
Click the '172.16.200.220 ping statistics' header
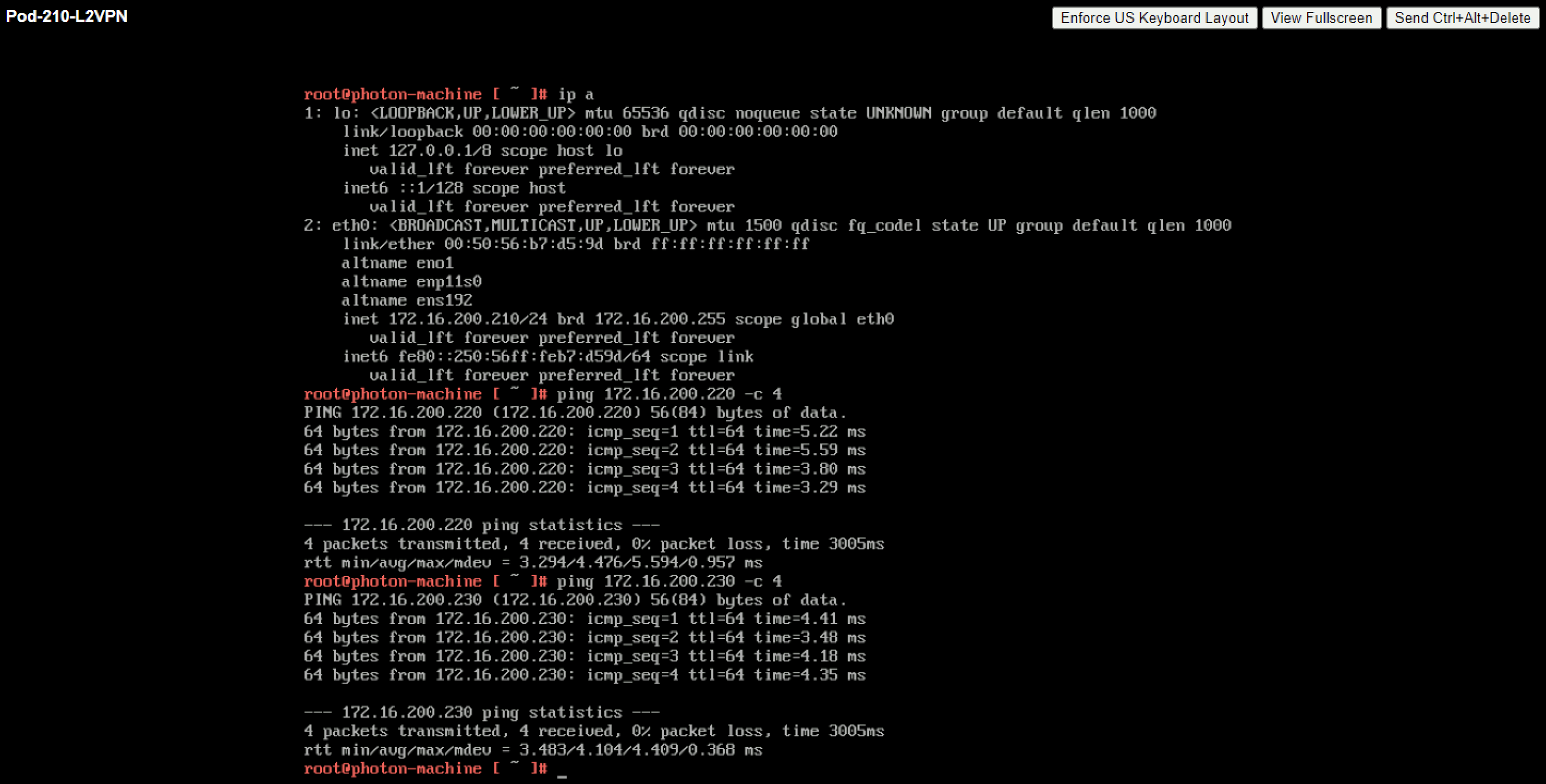[x=482, y=525]
